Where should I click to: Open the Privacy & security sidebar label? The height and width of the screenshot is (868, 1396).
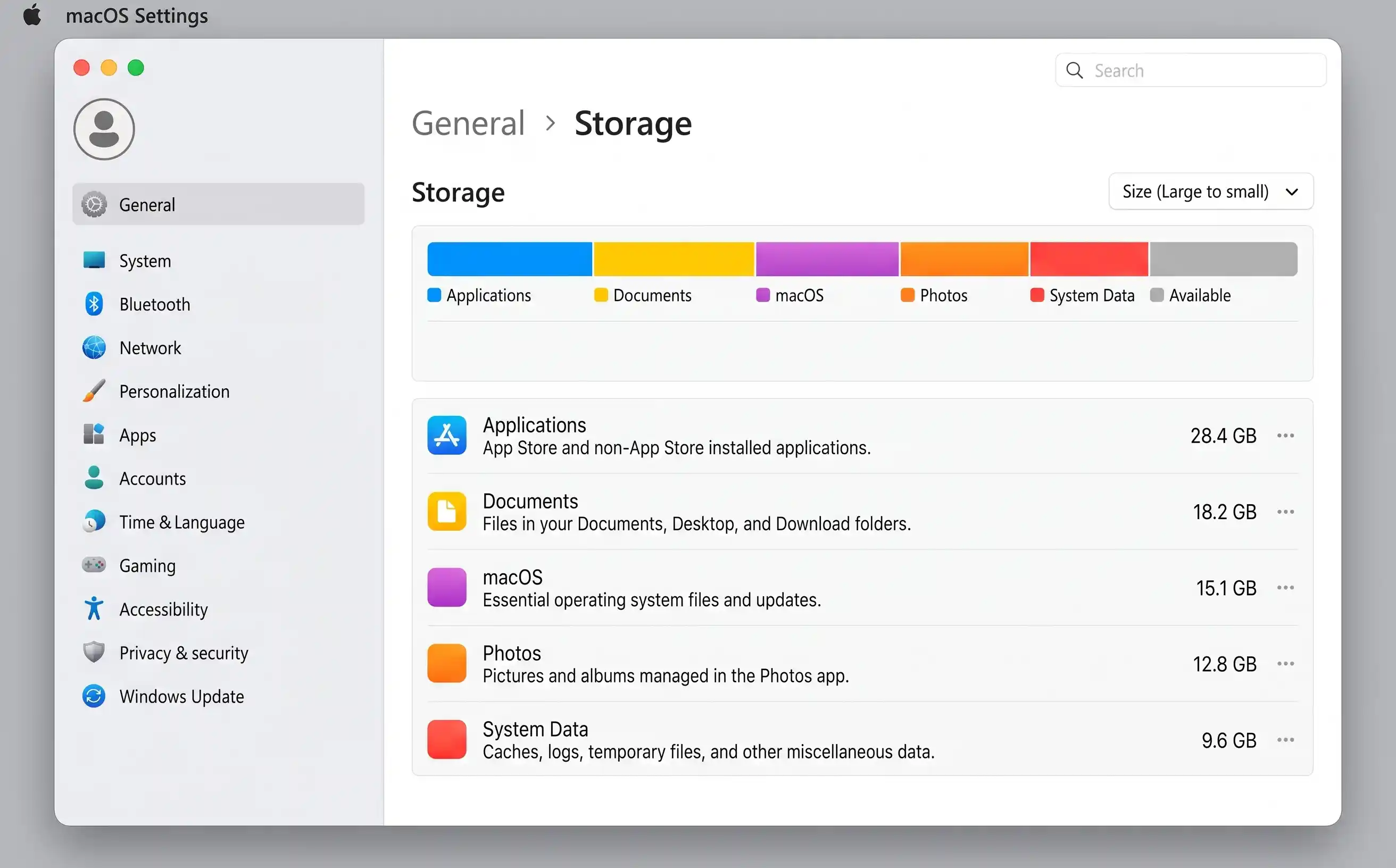coord(184,653)
